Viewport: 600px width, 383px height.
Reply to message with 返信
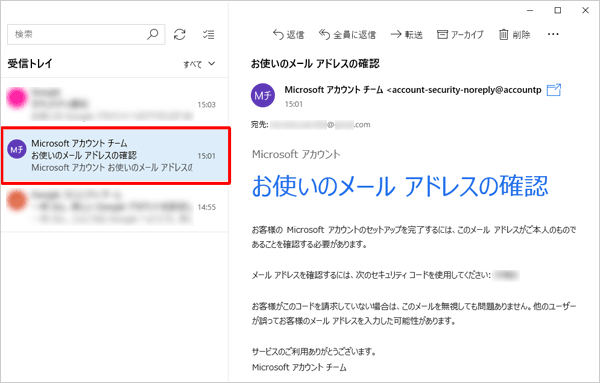288,35
